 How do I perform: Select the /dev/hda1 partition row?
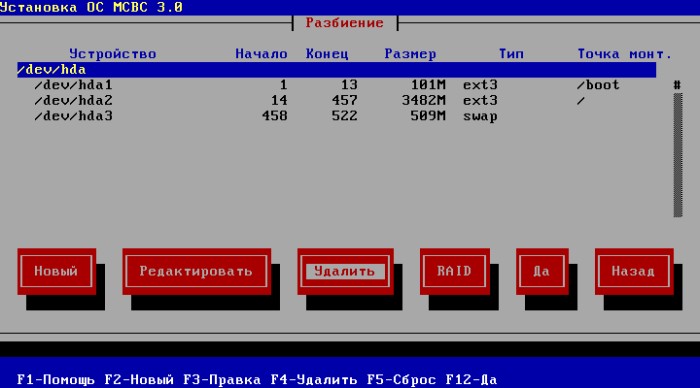pos(337,85)
